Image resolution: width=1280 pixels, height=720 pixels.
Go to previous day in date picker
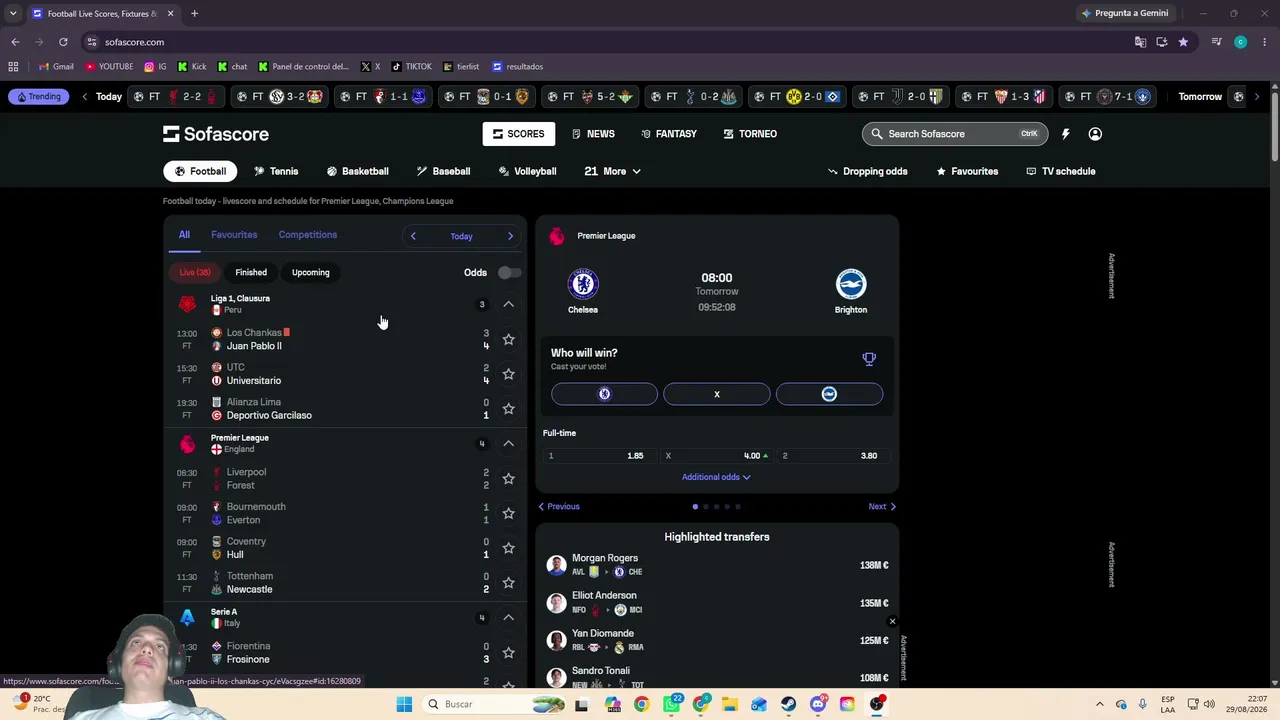(413, 236)
